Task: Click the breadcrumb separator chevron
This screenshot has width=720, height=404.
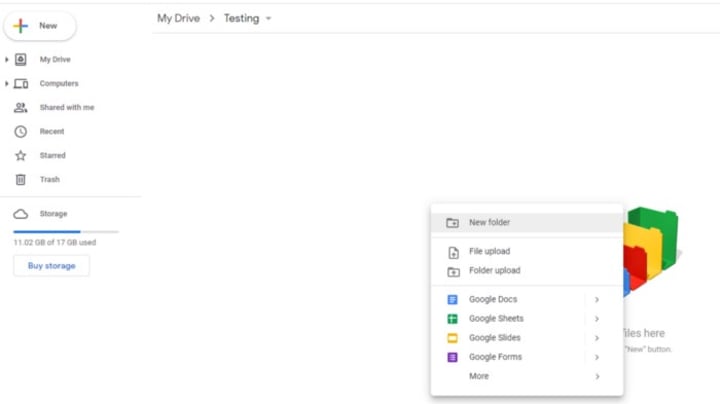Action: 212,18
